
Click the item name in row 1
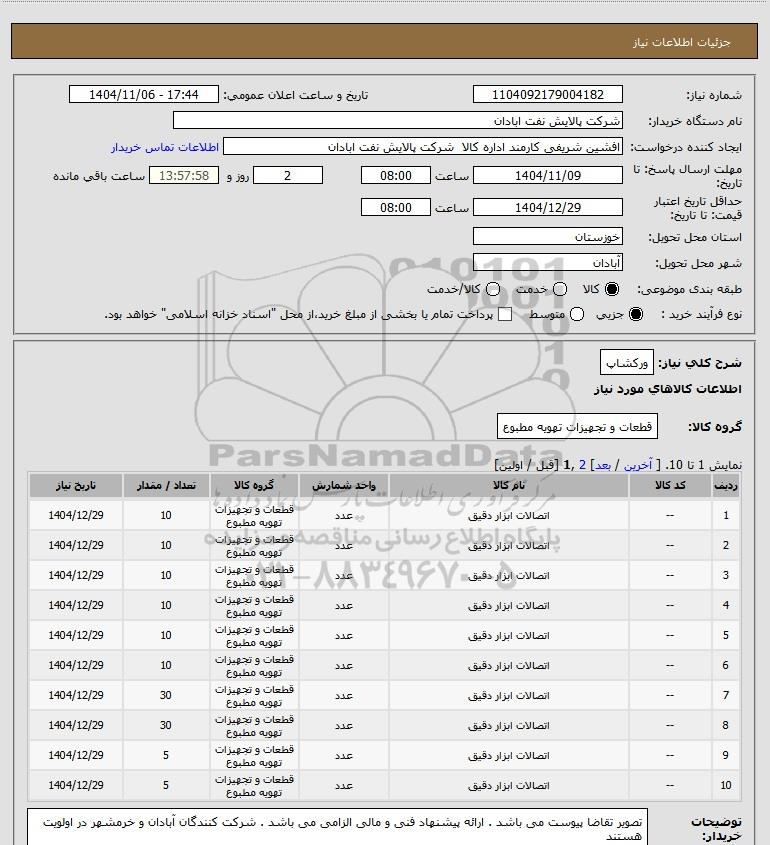509,516
